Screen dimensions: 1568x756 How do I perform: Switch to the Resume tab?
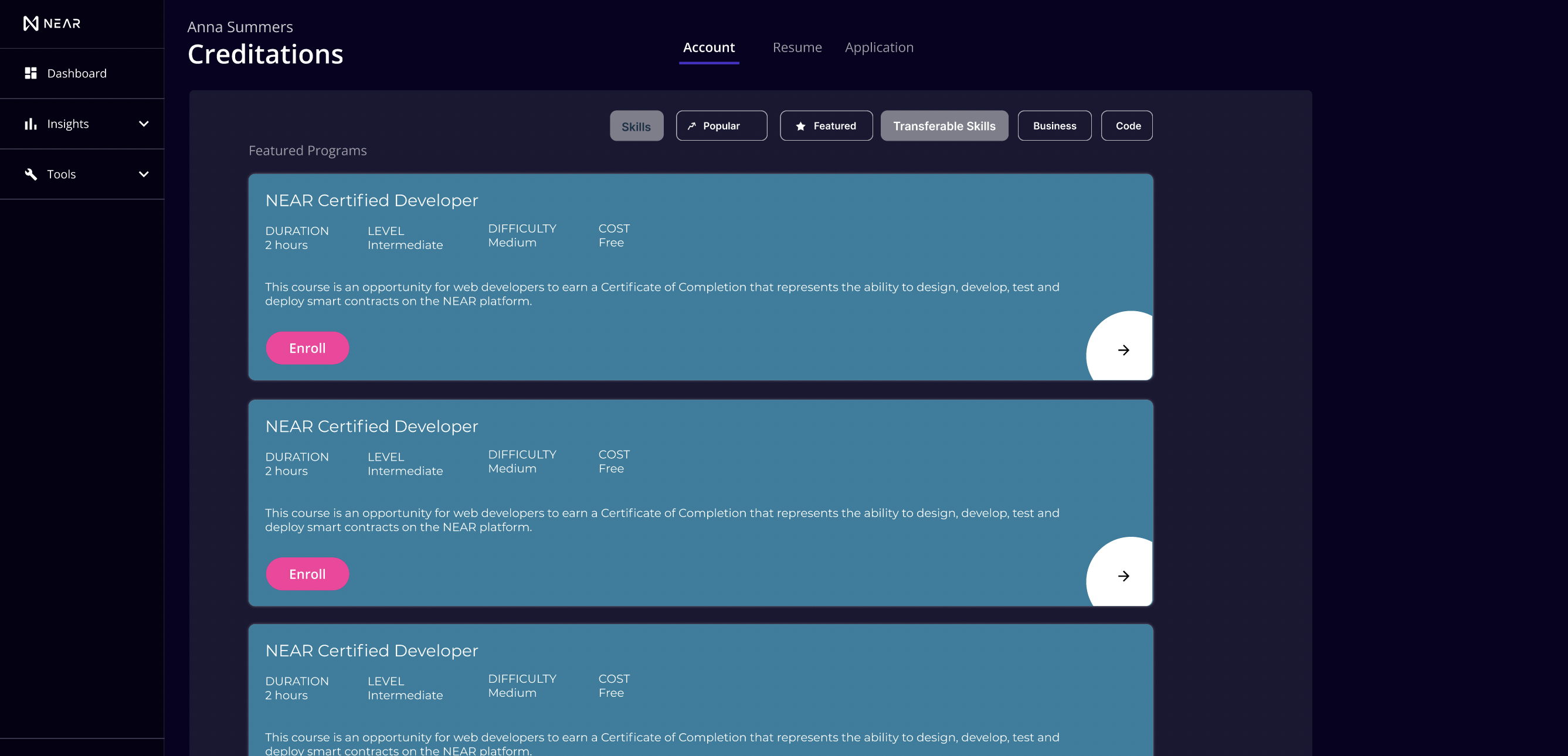pos(797,47)
